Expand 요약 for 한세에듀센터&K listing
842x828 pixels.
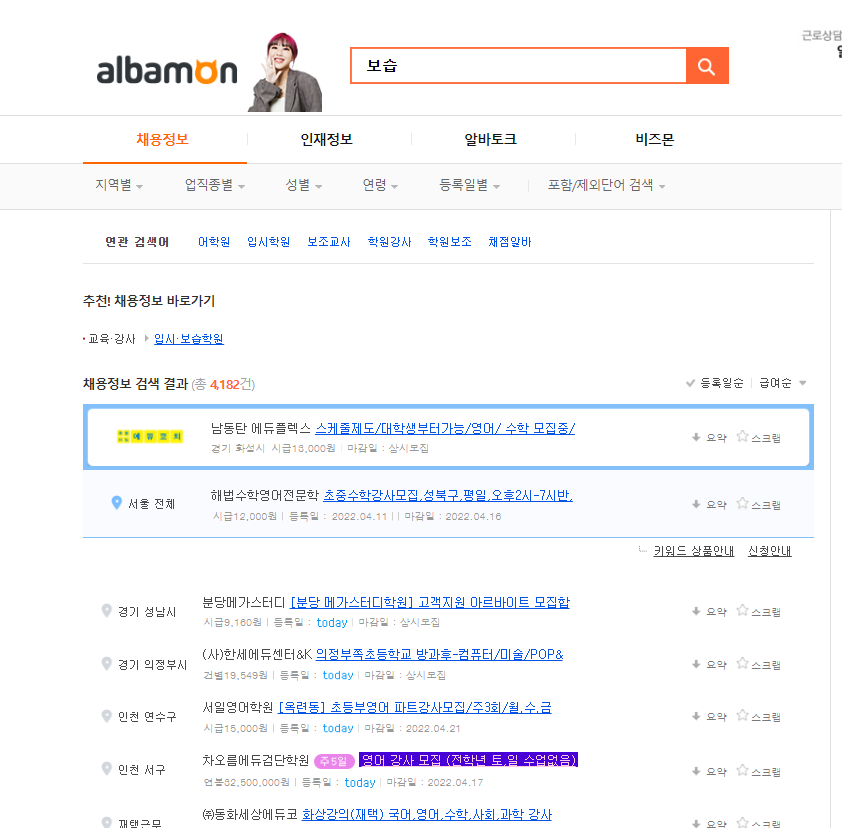click(x=709, y=665)
